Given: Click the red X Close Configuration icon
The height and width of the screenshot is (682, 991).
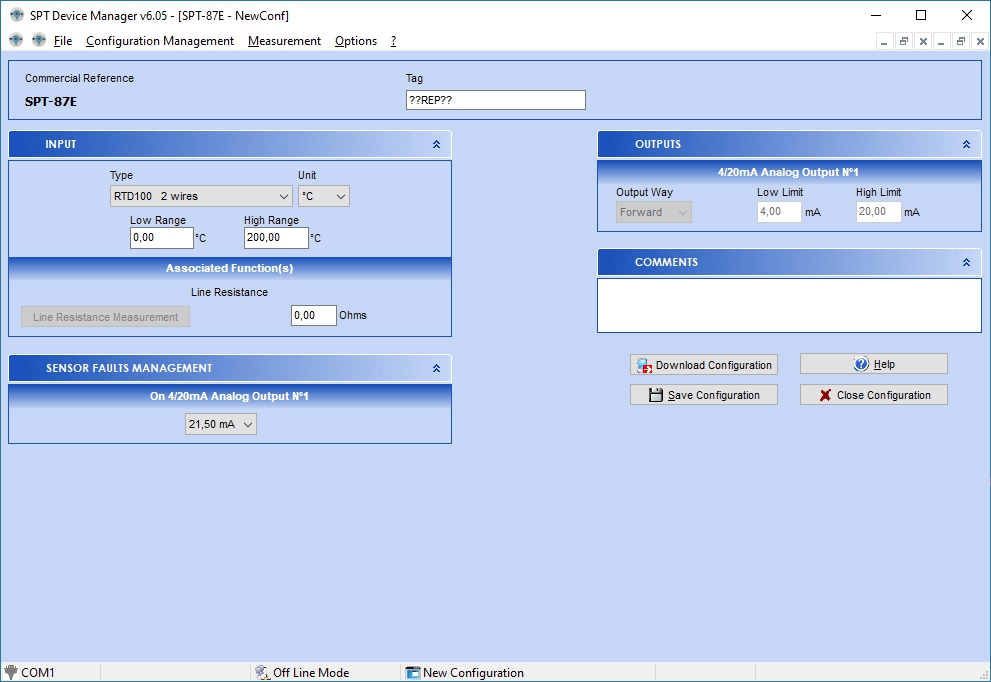Looking at the screenshot, I should (825, 395).
